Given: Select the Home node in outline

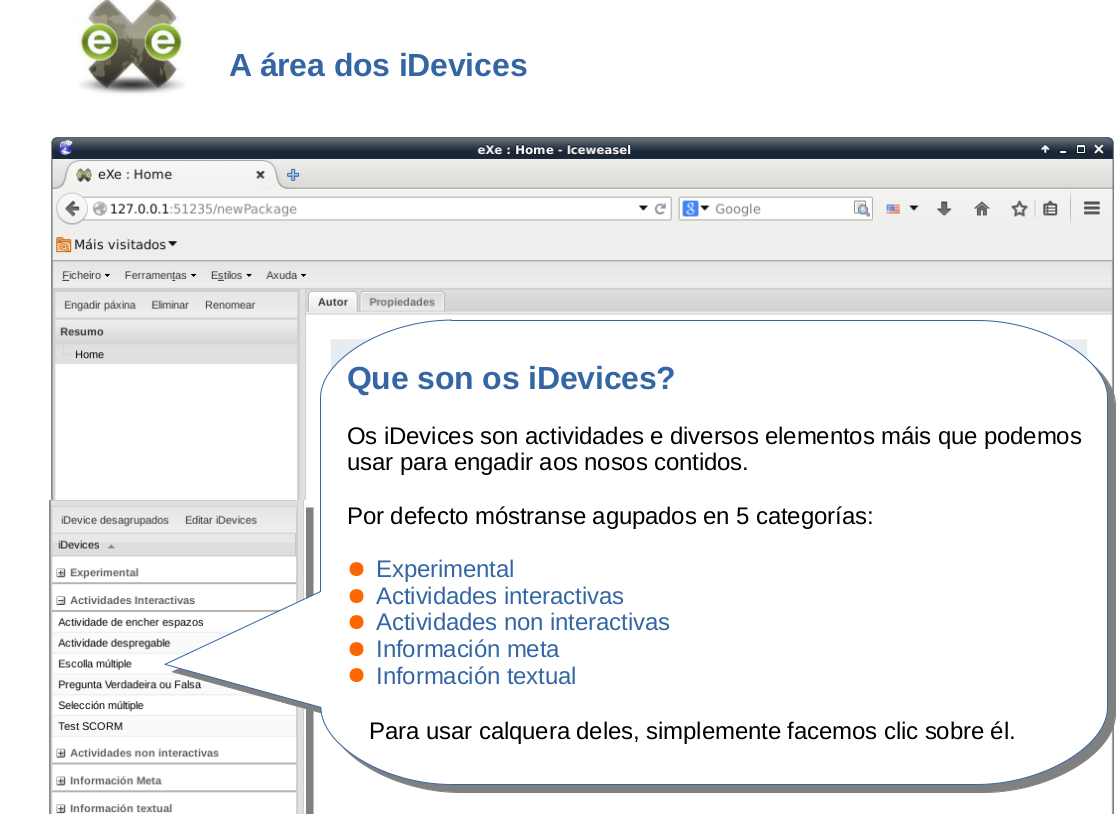Looking at the screenshot, I should [x=89, y=354].
